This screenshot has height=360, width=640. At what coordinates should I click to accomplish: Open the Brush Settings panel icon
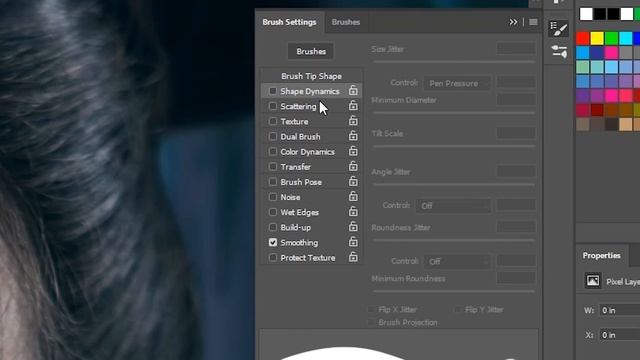point(559,29)
